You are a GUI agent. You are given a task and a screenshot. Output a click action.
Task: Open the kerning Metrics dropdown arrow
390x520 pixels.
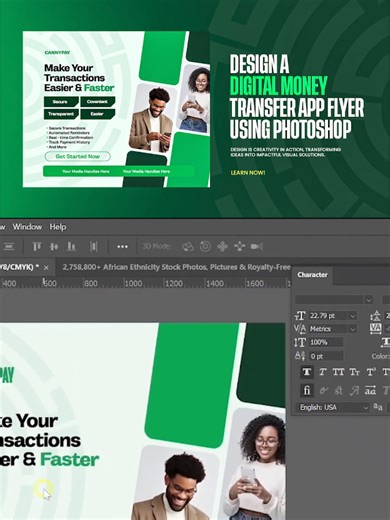coord(352,329)
